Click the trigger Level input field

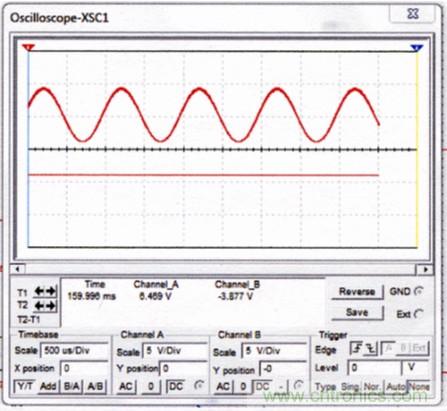click(x=374, y=368)
